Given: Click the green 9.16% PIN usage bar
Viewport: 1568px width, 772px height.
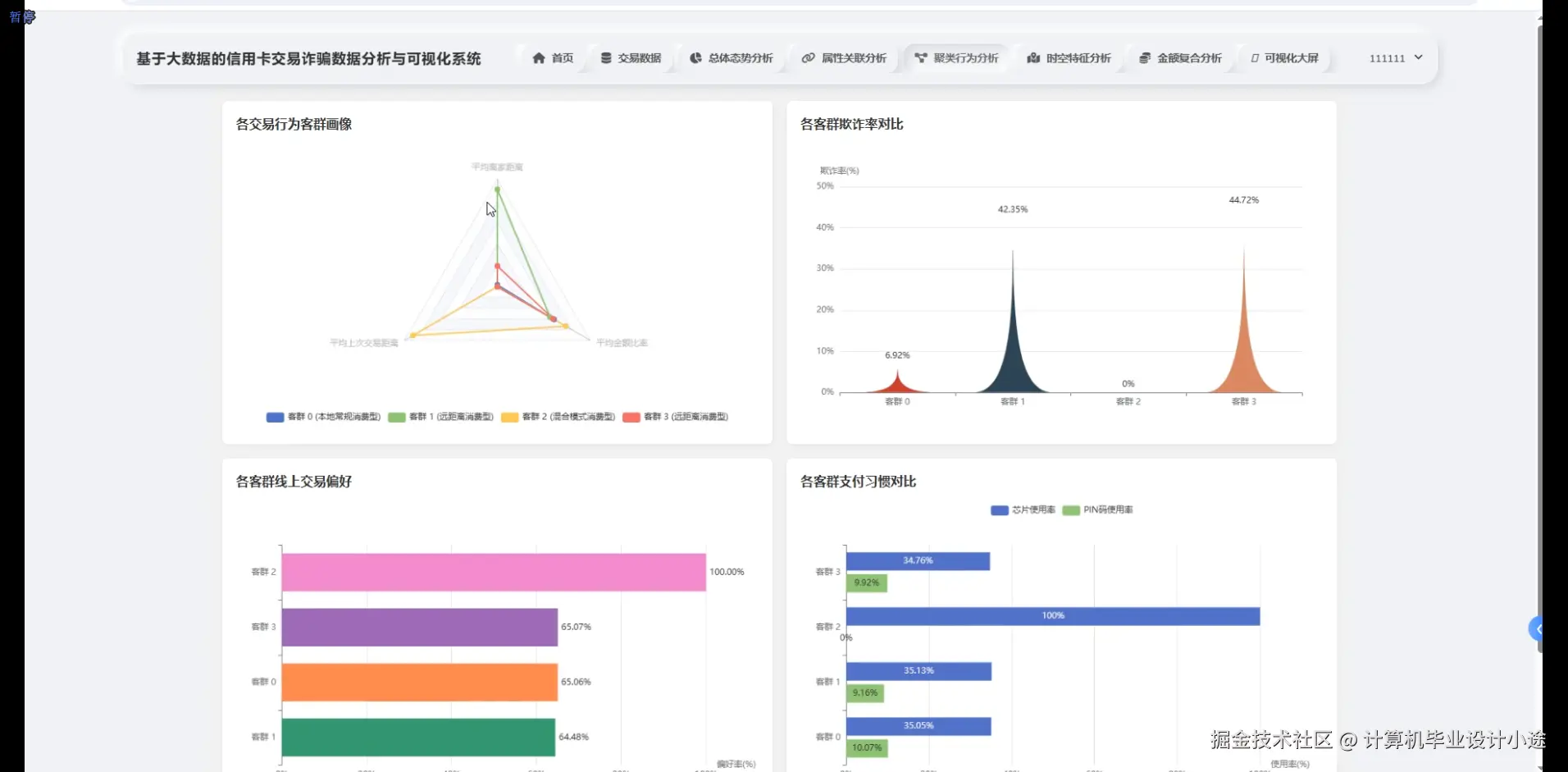Looking at the screenshot, I should (x=865, y=693).
